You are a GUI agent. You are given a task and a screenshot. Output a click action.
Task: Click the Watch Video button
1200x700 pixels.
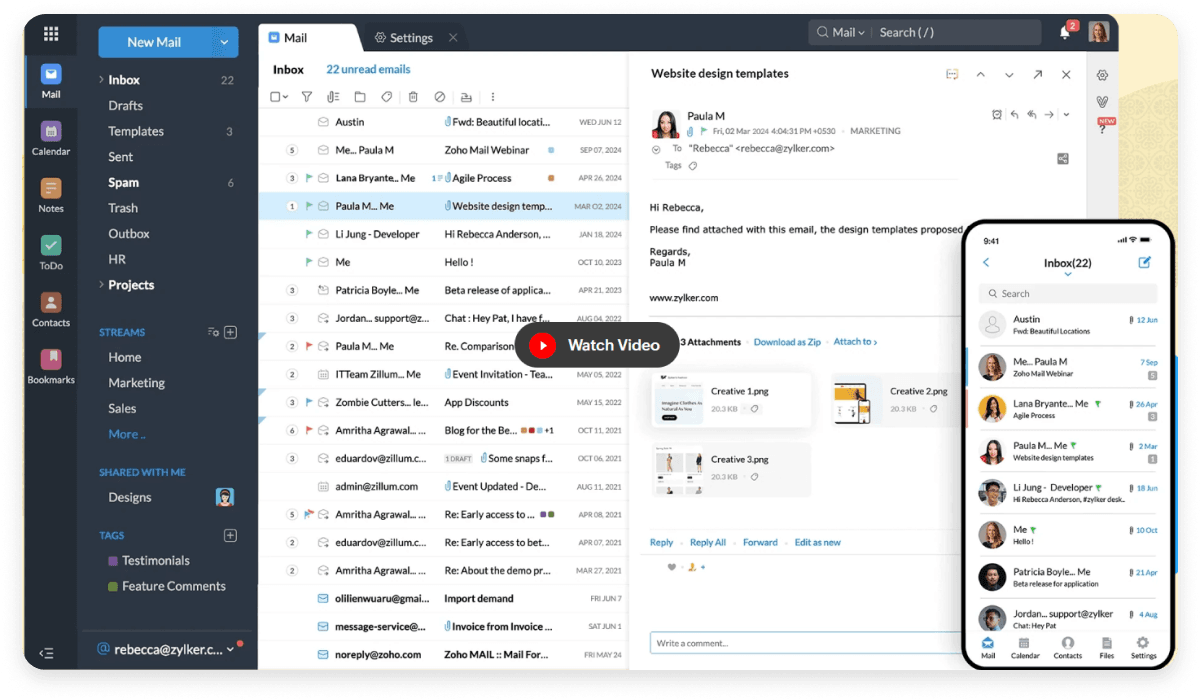tap(596, 344)
